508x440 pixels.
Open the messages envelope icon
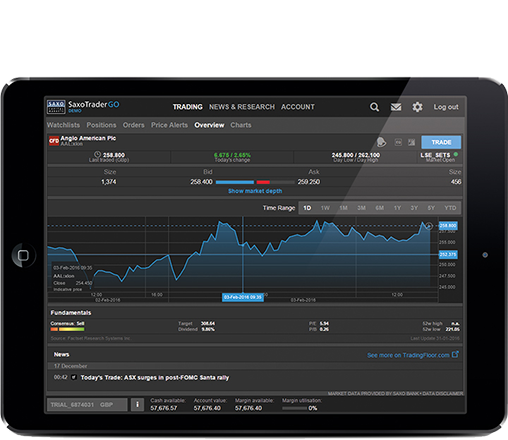coord(396,107)
